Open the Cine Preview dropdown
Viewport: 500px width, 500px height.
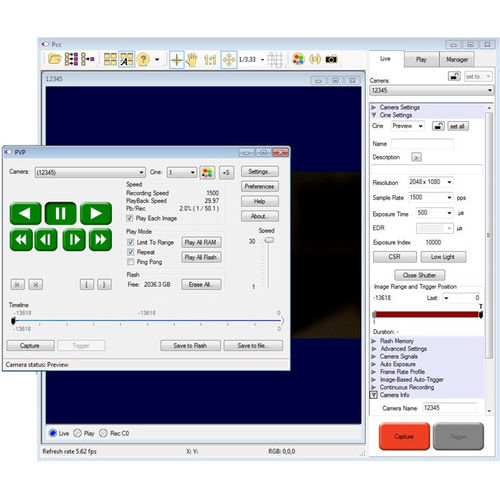tap(407, 126)
